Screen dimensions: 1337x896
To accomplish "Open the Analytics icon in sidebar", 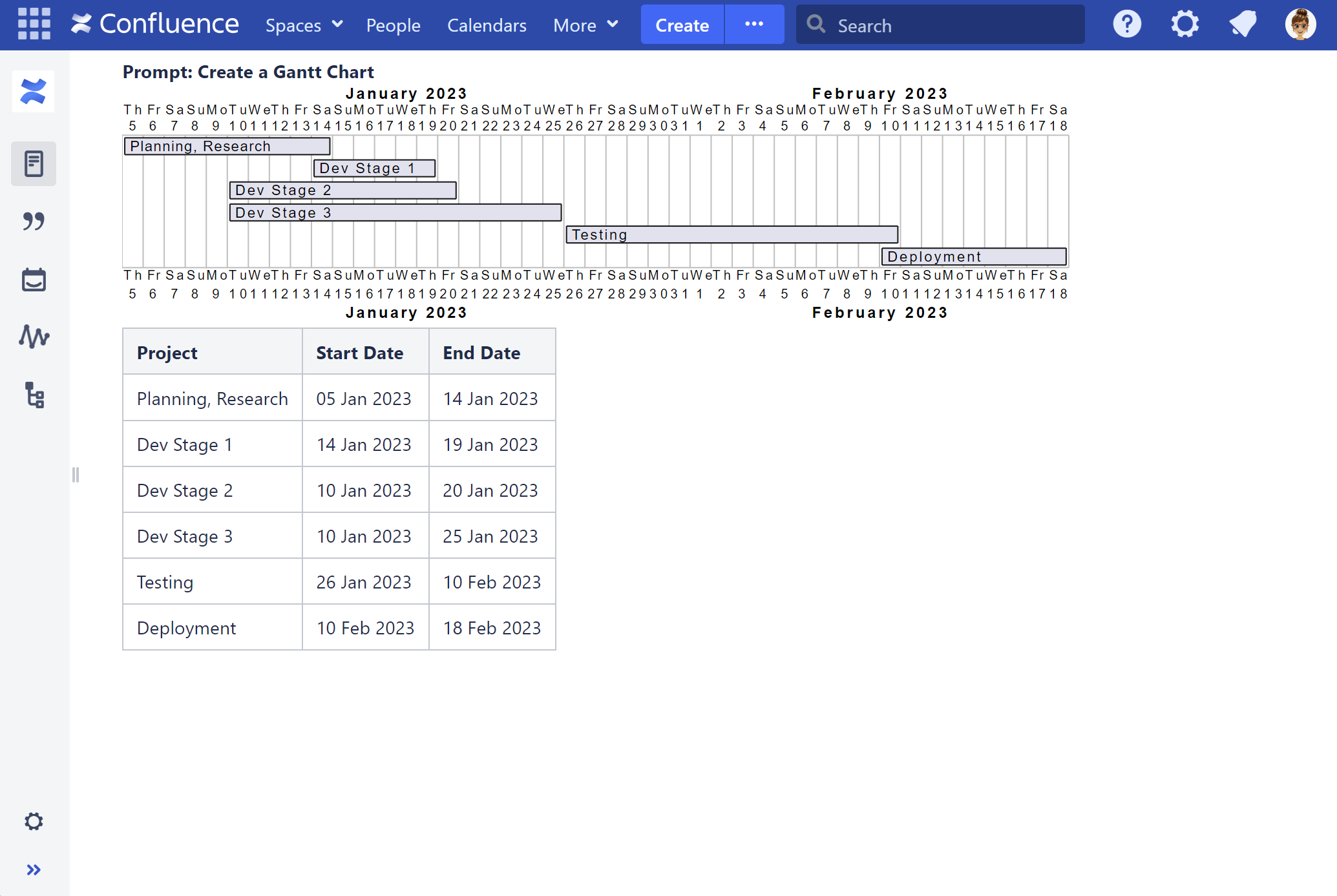I will pos(34,337).
